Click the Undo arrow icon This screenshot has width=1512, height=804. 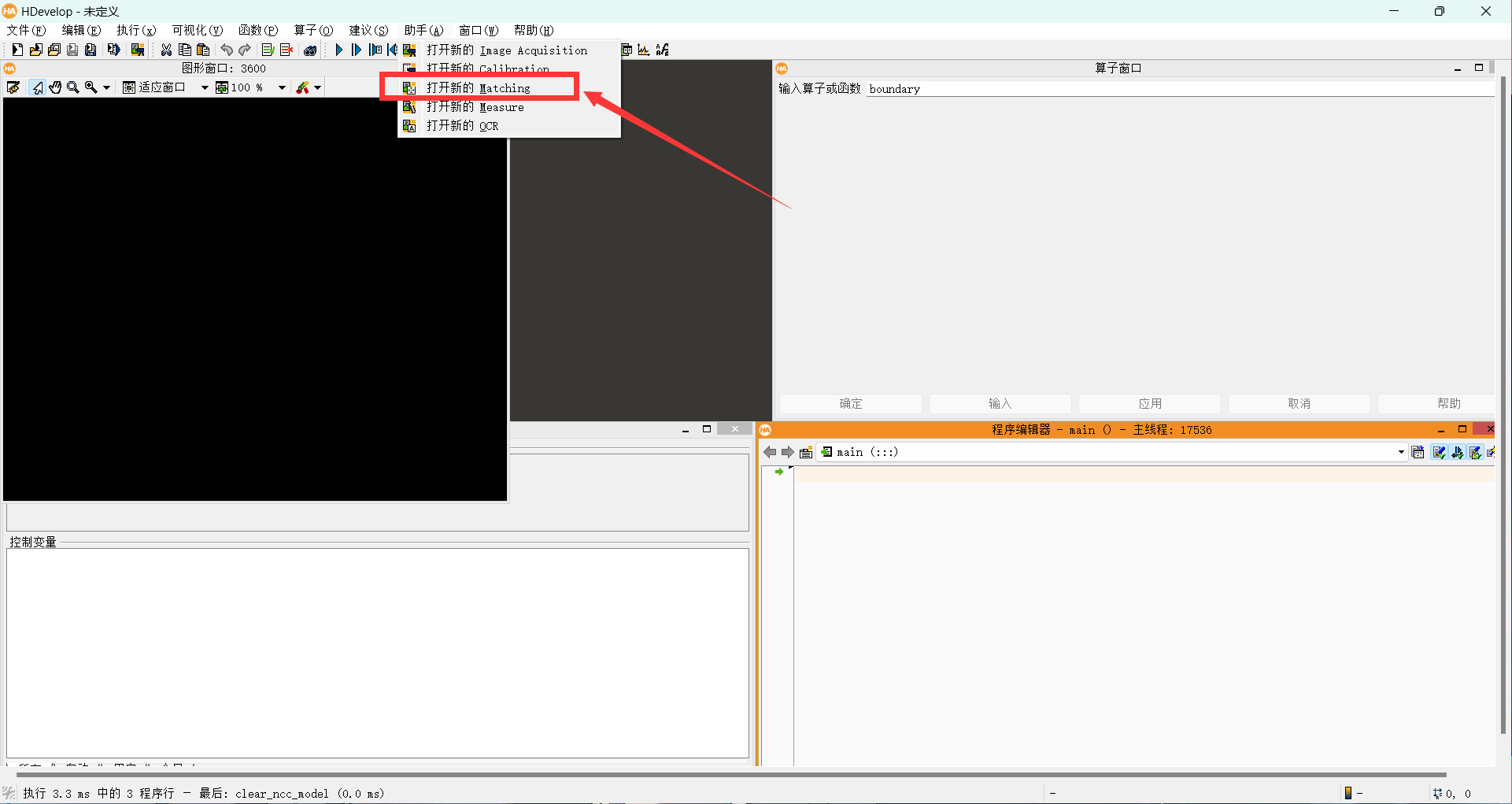pos(227,50)
